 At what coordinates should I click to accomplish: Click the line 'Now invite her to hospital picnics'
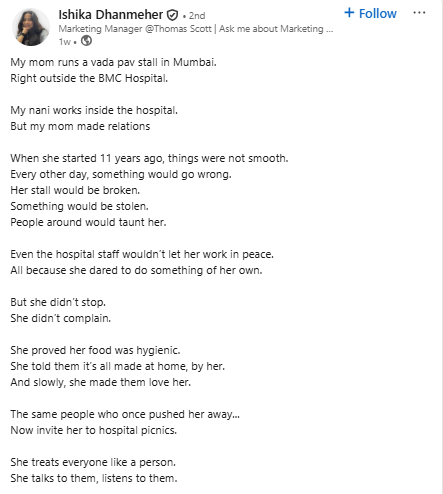[93, 430]
